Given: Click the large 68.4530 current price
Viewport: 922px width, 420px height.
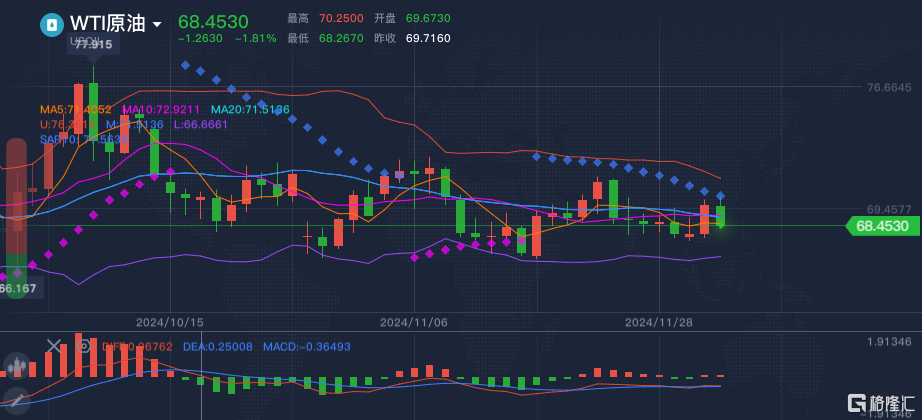Looking at the screenshot, I should click(x=213, y=22).
